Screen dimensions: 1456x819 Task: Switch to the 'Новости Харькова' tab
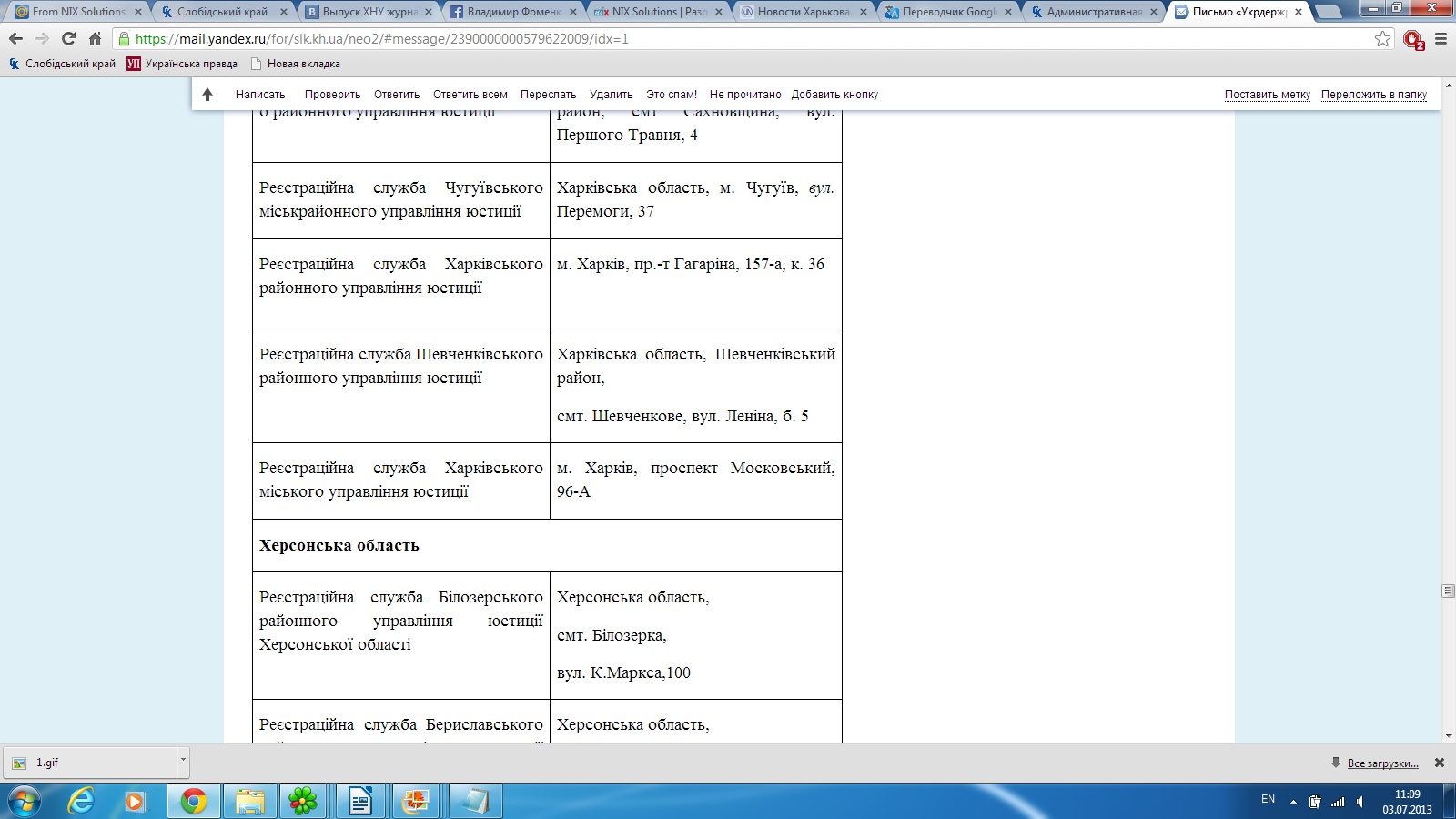[x=803, y=12]
